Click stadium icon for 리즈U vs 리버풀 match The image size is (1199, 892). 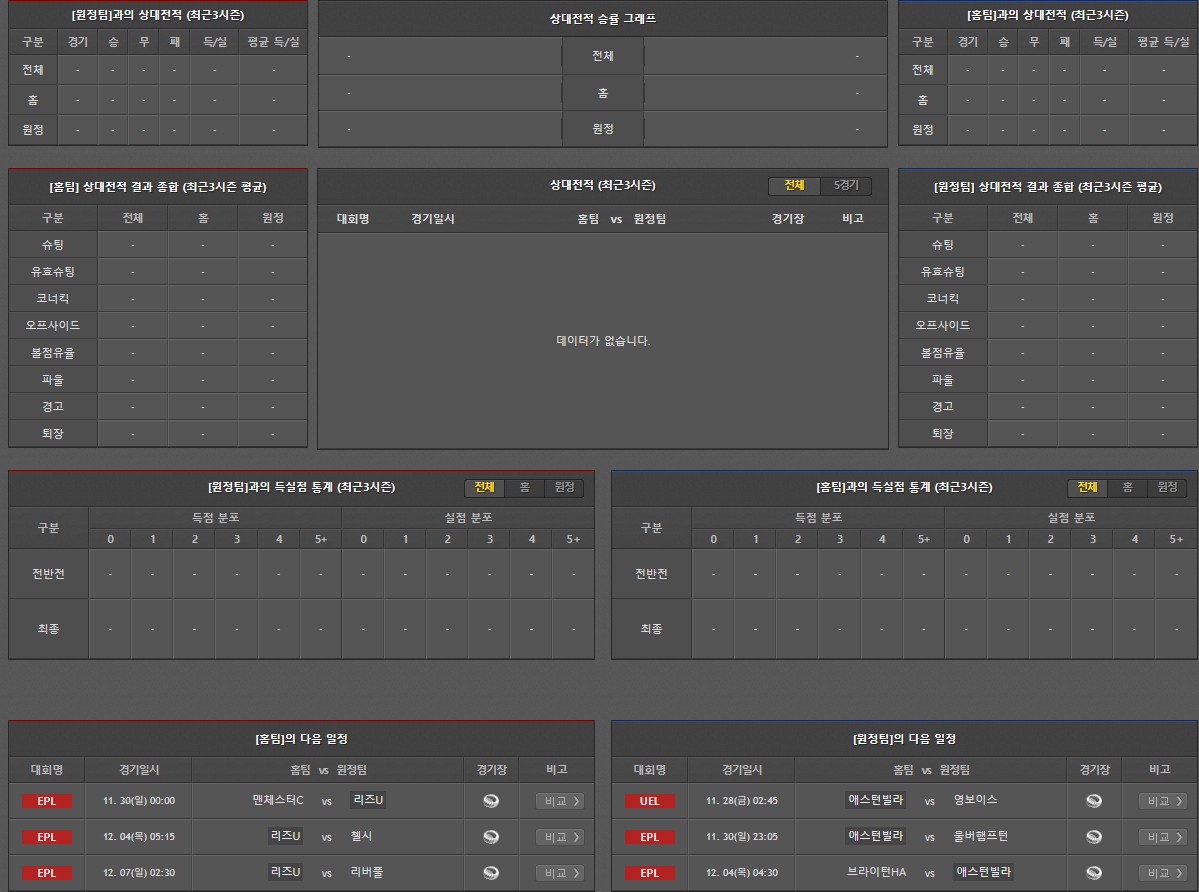[x=490, y=873]
